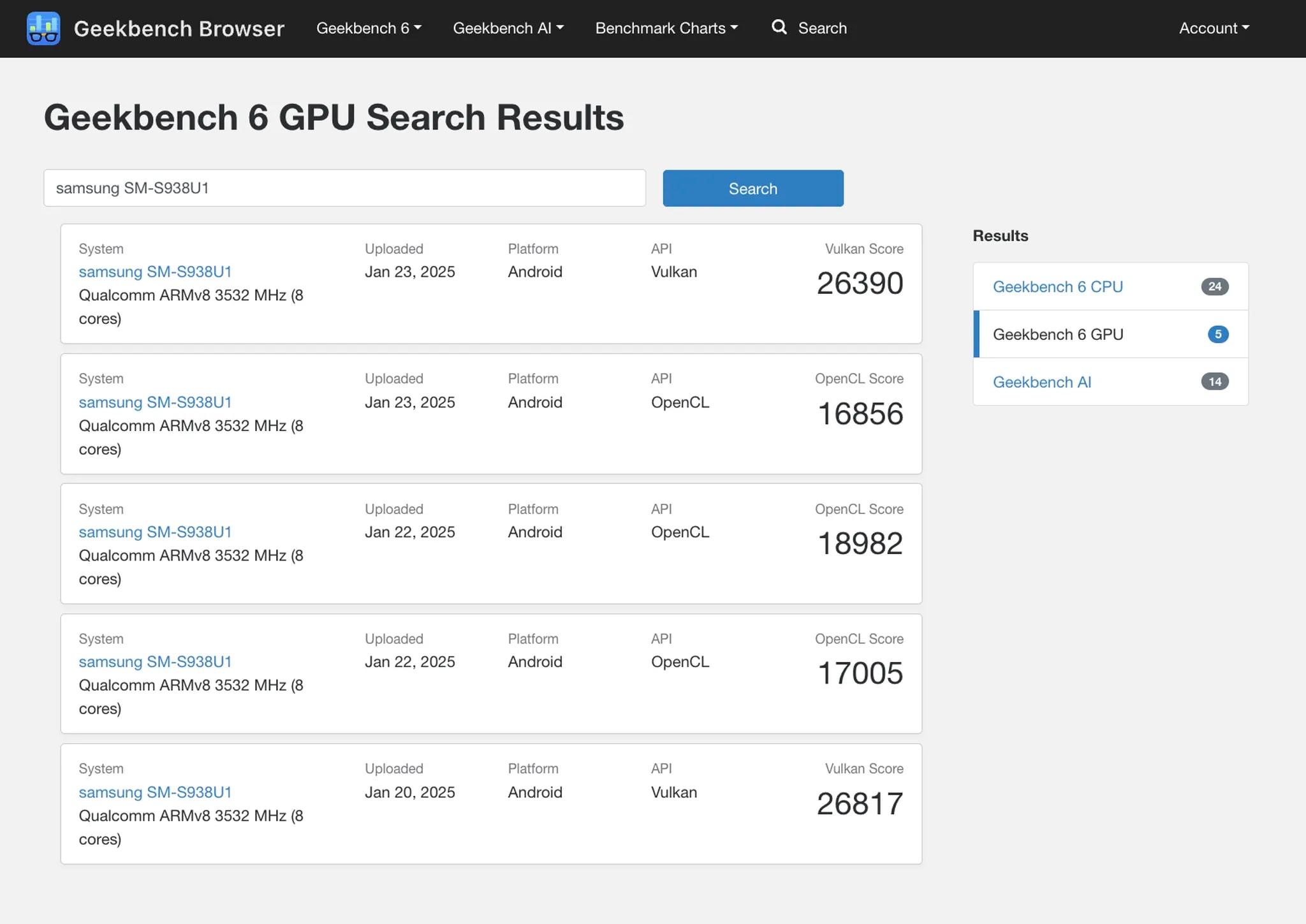This screenshot has width=1306, height=924.
Task: Open the Vulkan 26390 result system link
Action: coord(155,272)
